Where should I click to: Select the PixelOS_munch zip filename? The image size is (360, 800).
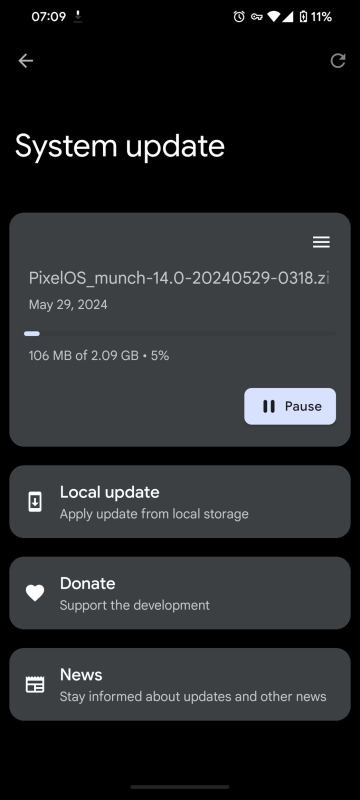point(179,279)
